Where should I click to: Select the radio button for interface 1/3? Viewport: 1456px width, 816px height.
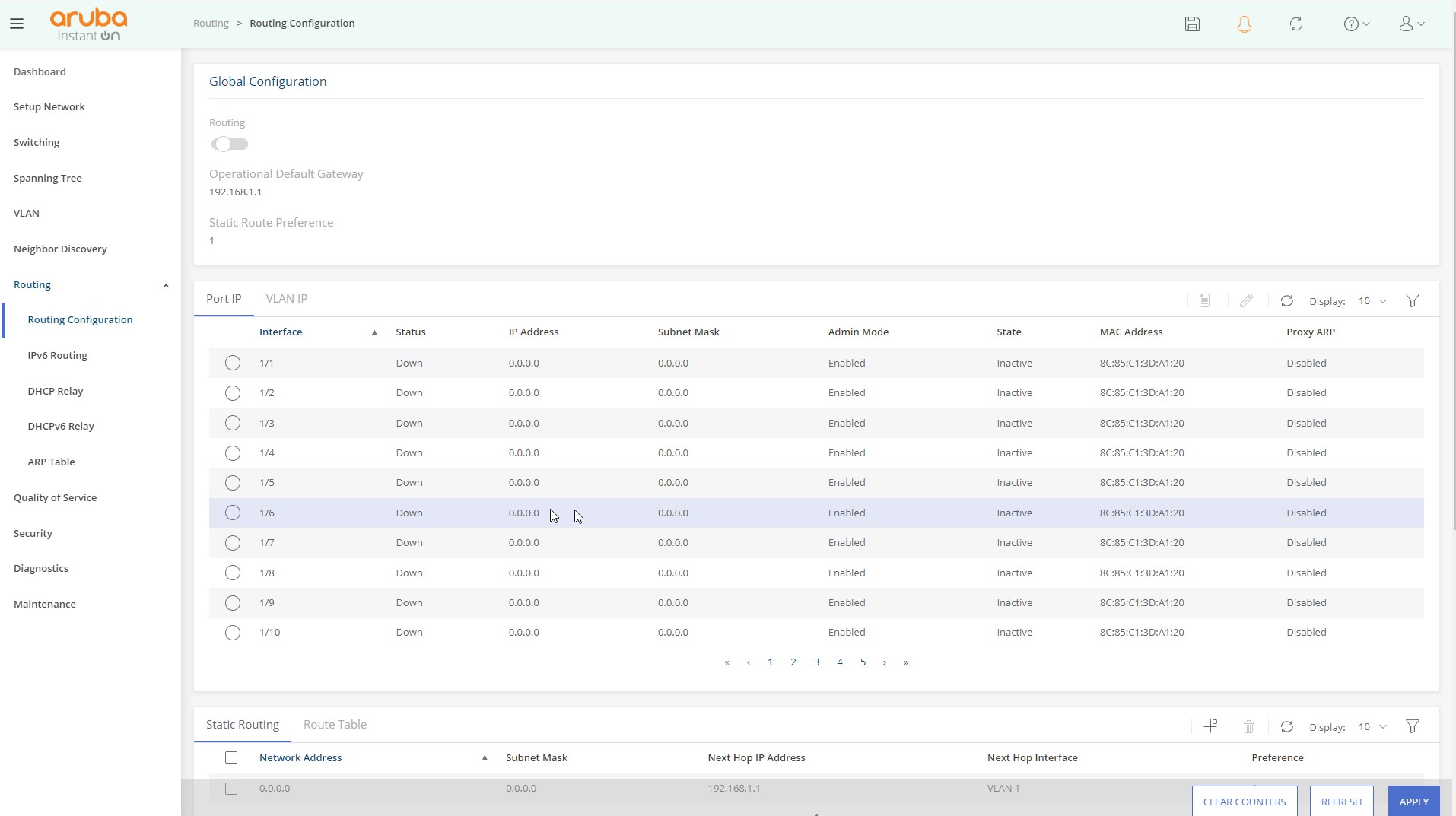pos(233,423)
